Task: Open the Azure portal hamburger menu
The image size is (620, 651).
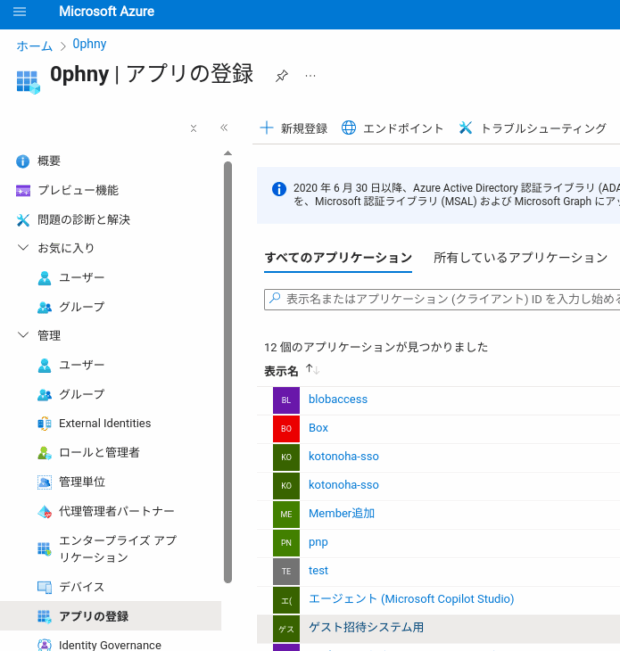Action: click(x=20, y=12)
